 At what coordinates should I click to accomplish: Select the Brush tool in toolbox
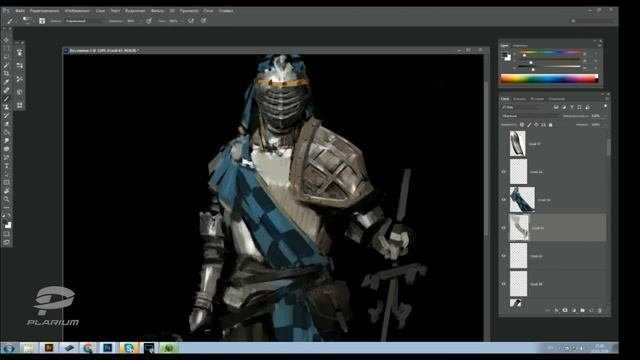click(x=6, y=98)
